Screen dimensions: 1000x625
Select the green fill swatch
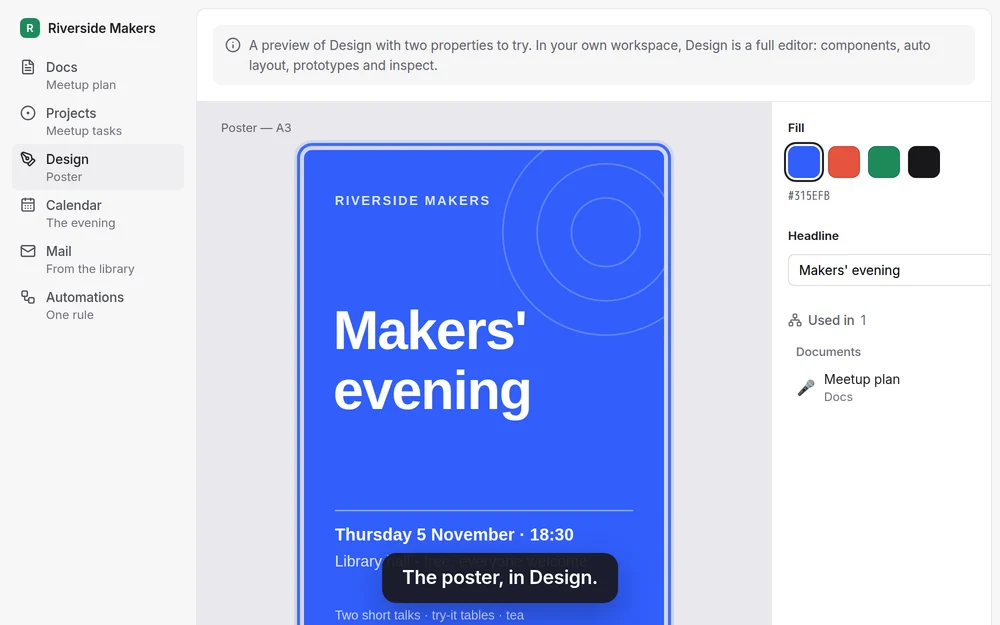click(x=884, y=162)
